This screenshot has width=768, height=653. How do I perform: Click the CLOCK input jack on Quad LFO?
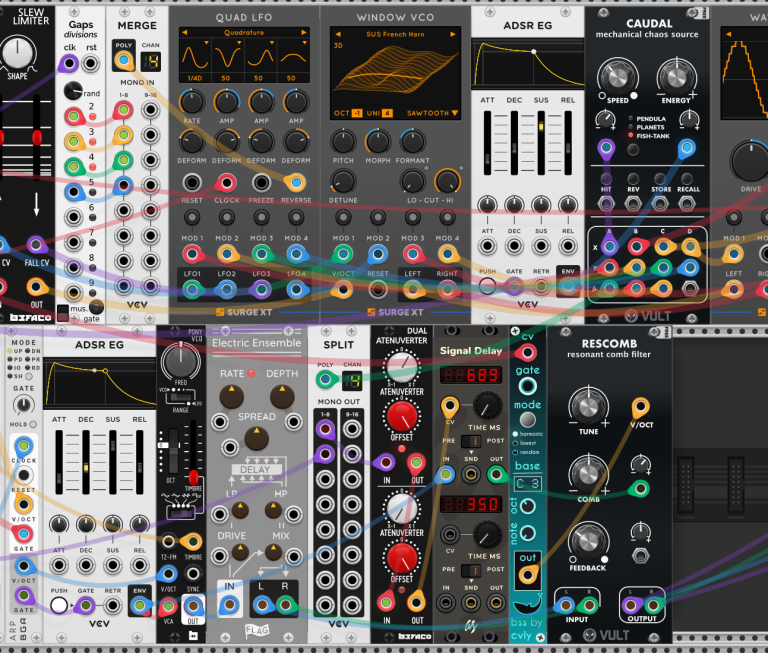coord(226,183)
